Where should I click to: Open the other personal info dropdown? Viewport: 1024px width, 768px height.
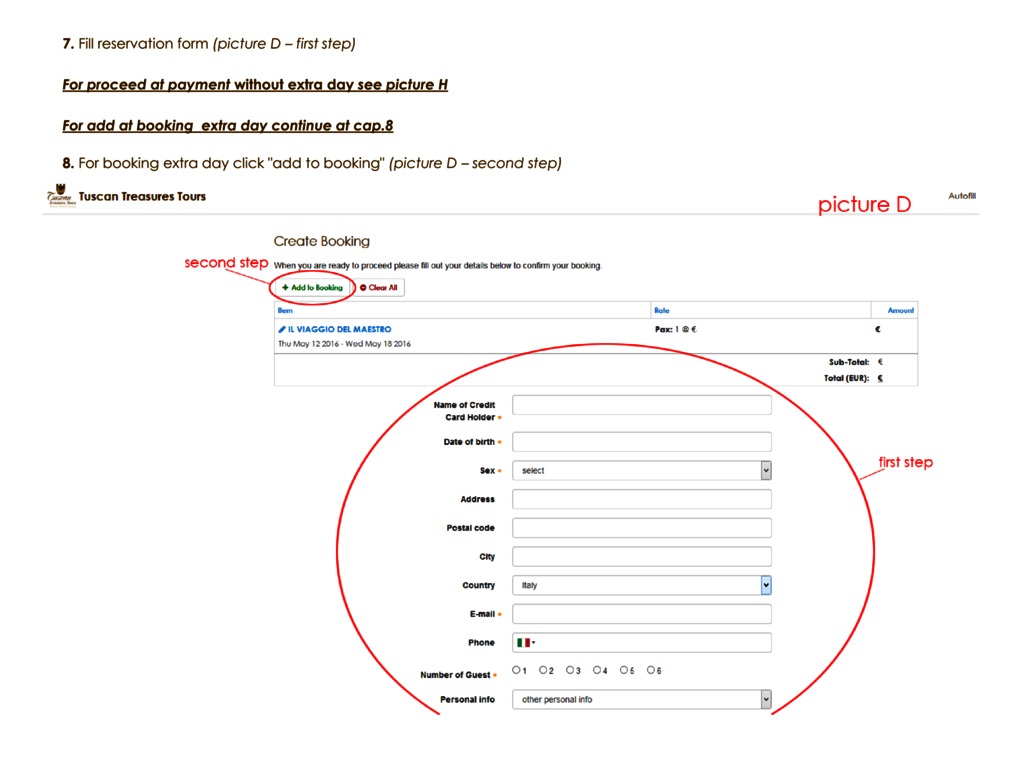coord(641,700)
